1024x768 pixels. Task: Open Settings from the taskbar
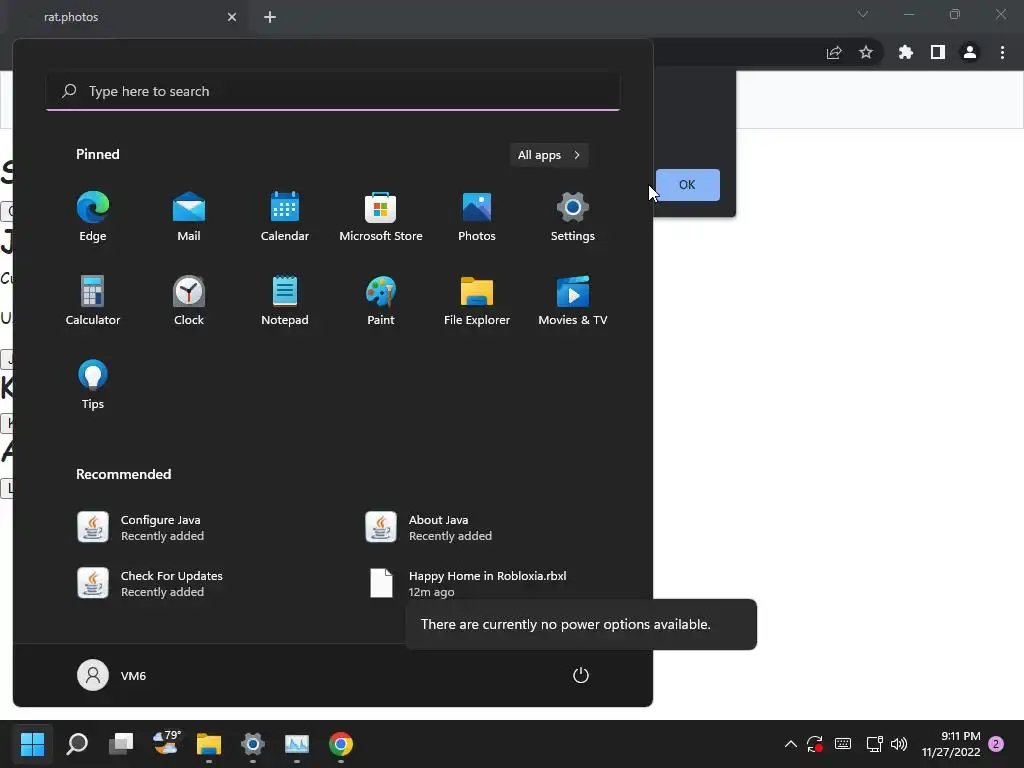pyautogui.click(x=253, y=744)
